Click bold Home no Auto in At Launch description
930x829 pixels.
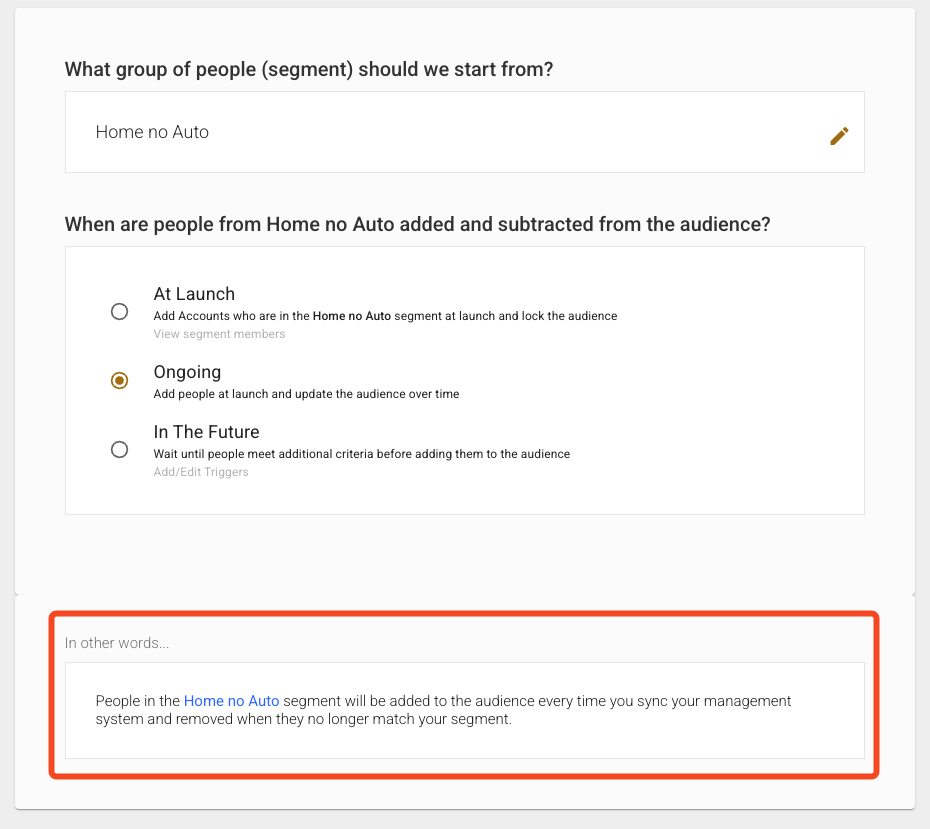(351, 316)
